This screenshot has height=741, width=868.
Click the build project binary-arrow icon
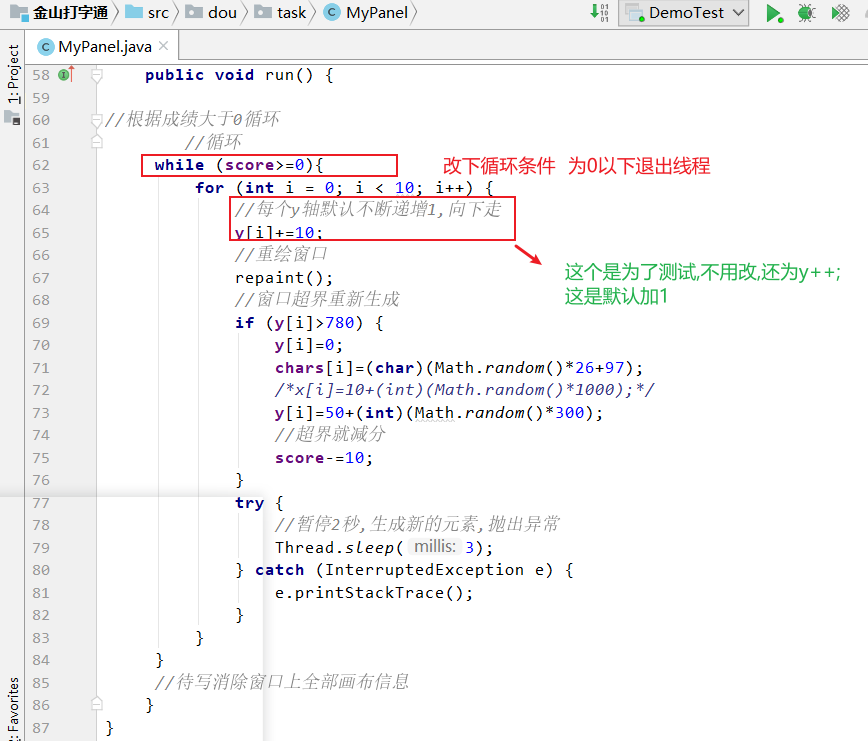pos(599,12)
